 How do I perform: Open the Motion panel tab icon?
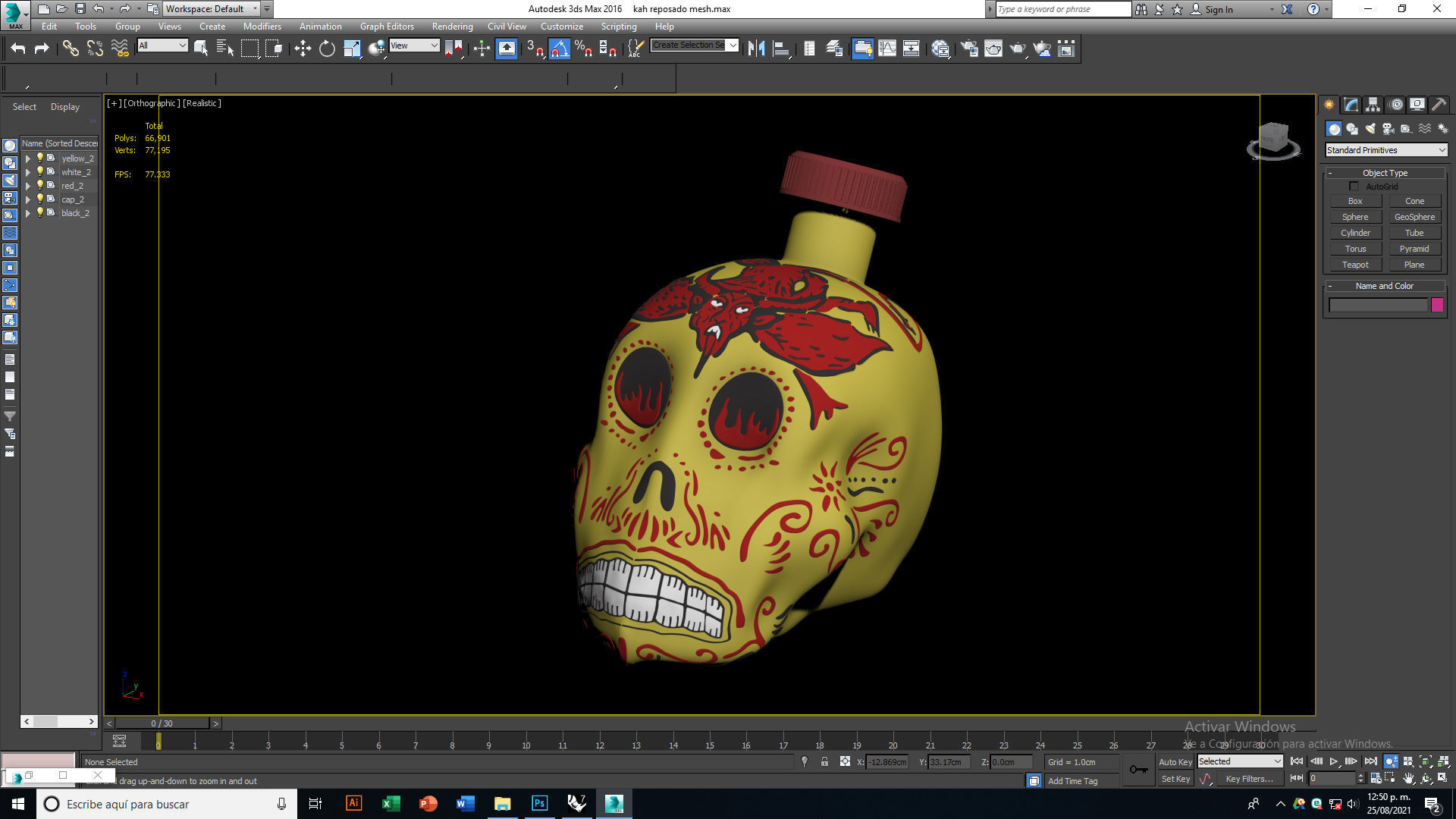coord(1396,105)
